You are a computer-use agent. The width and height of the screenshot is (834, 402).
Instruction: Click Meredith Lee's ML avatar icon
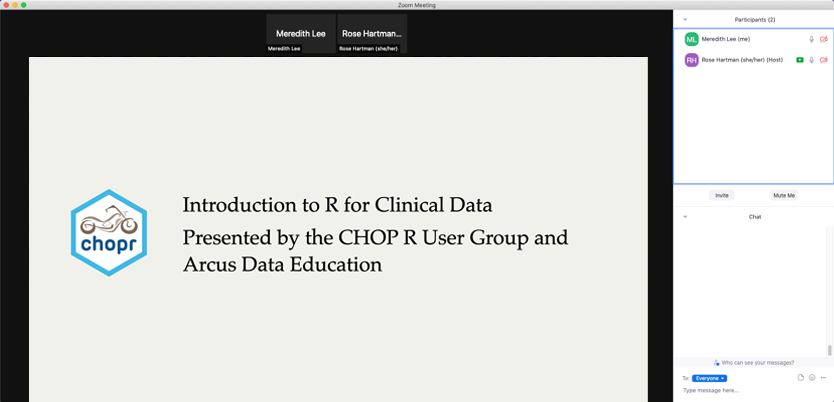[691, 39]
